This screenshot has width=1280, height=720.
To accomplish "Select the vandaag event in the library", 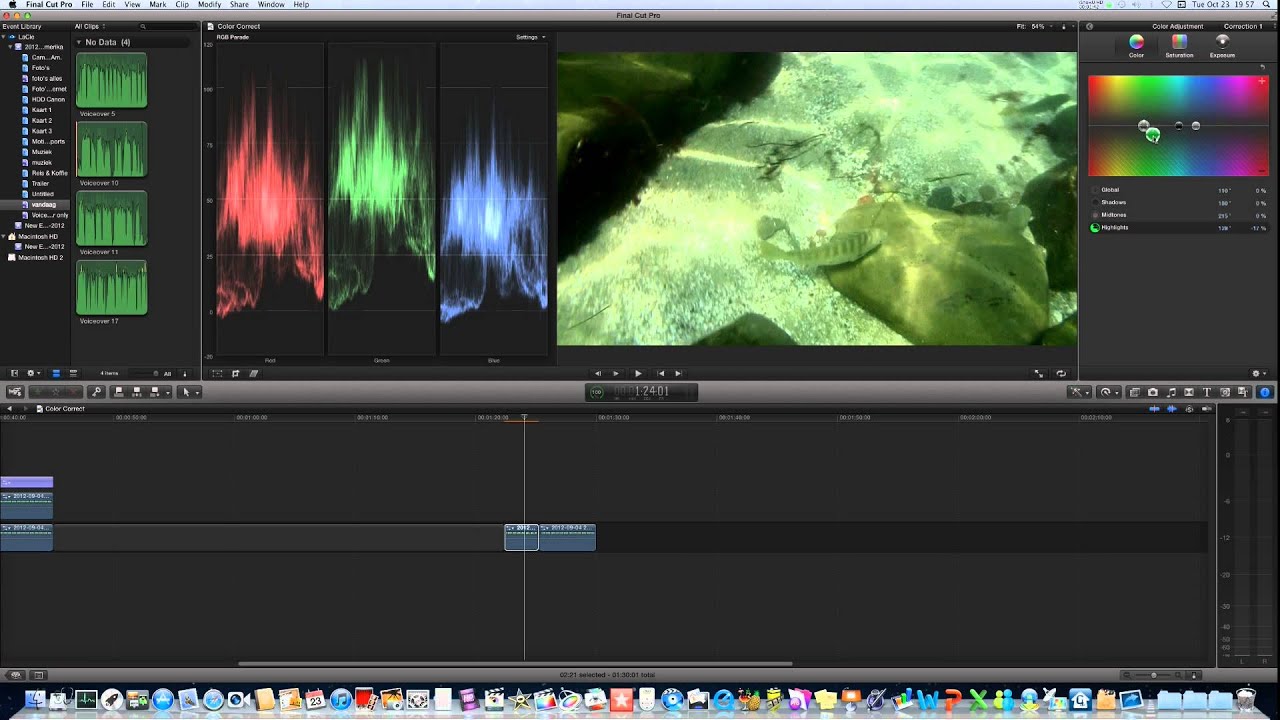I will click(43, 204).
